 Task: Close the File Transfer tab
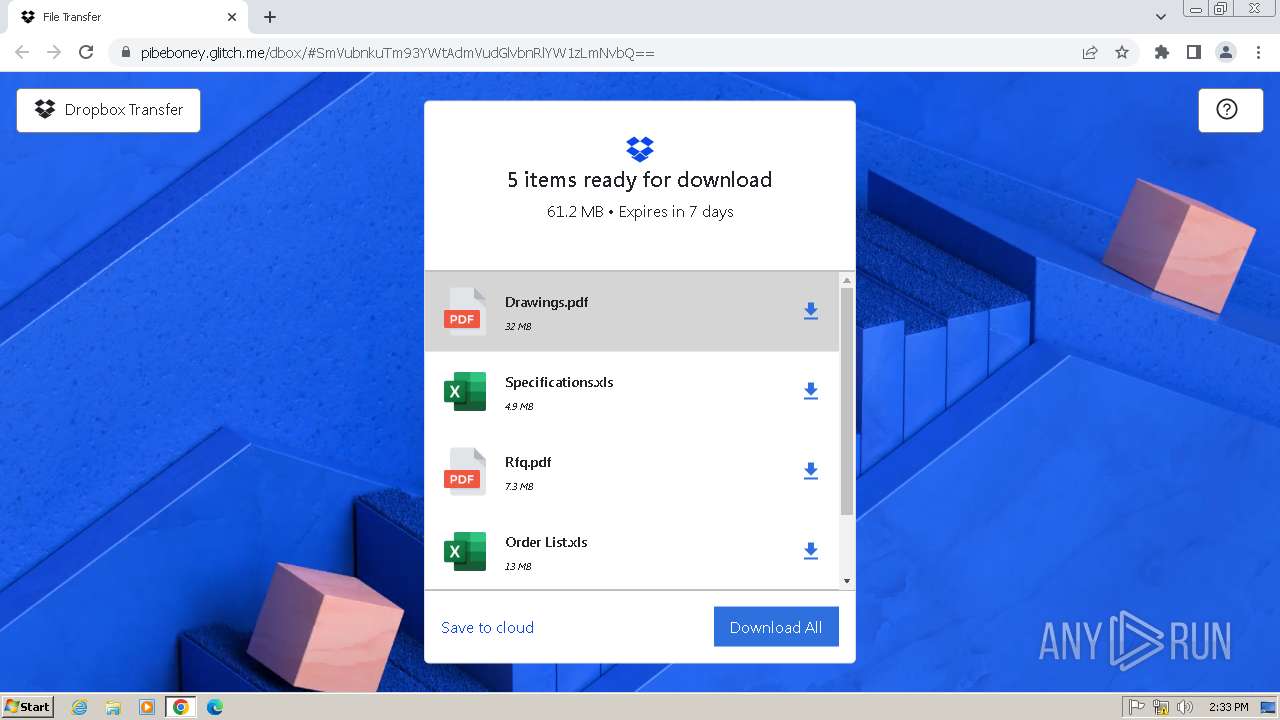point(232,17)
